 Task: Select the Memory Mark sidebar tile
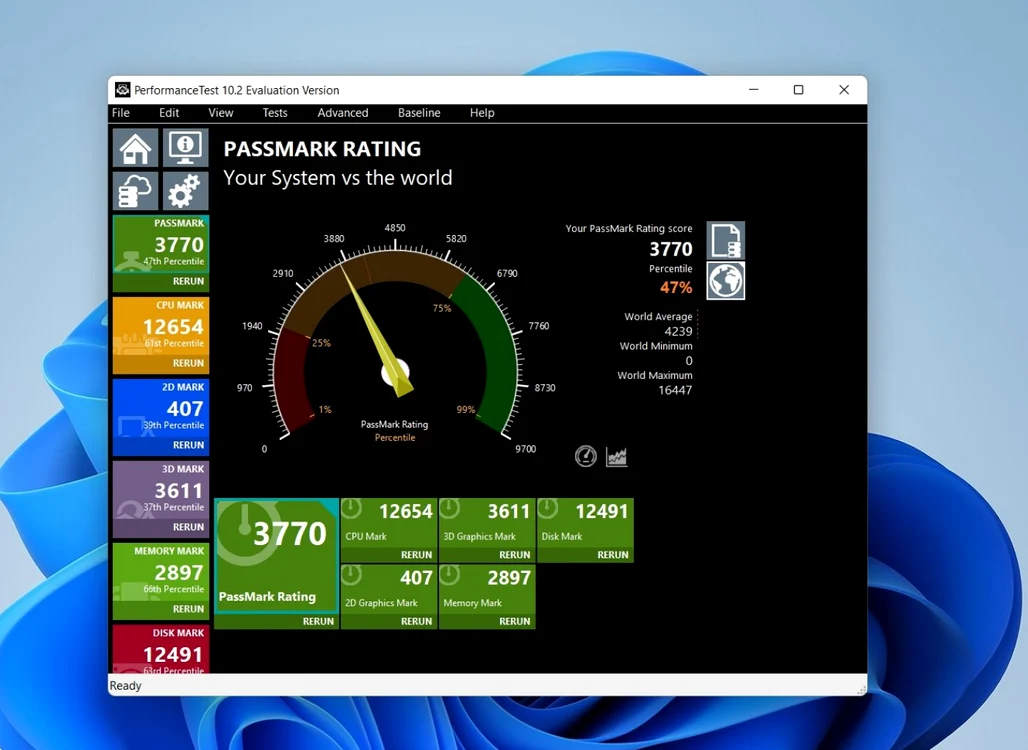pos(161,581)
